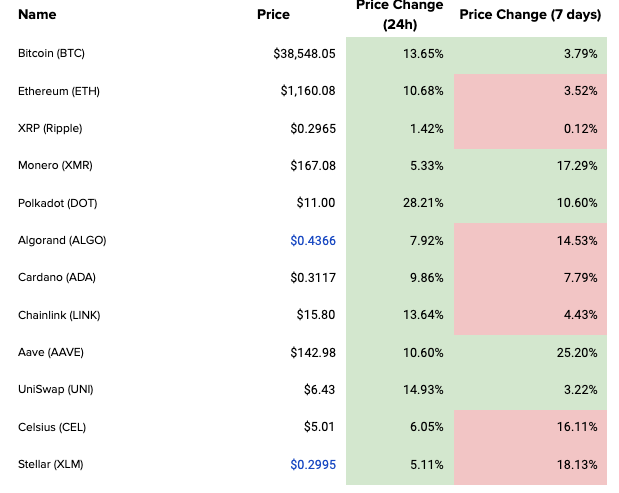
Task: Click the XRP (Ripple) name cell
Action: click(50, 128)
